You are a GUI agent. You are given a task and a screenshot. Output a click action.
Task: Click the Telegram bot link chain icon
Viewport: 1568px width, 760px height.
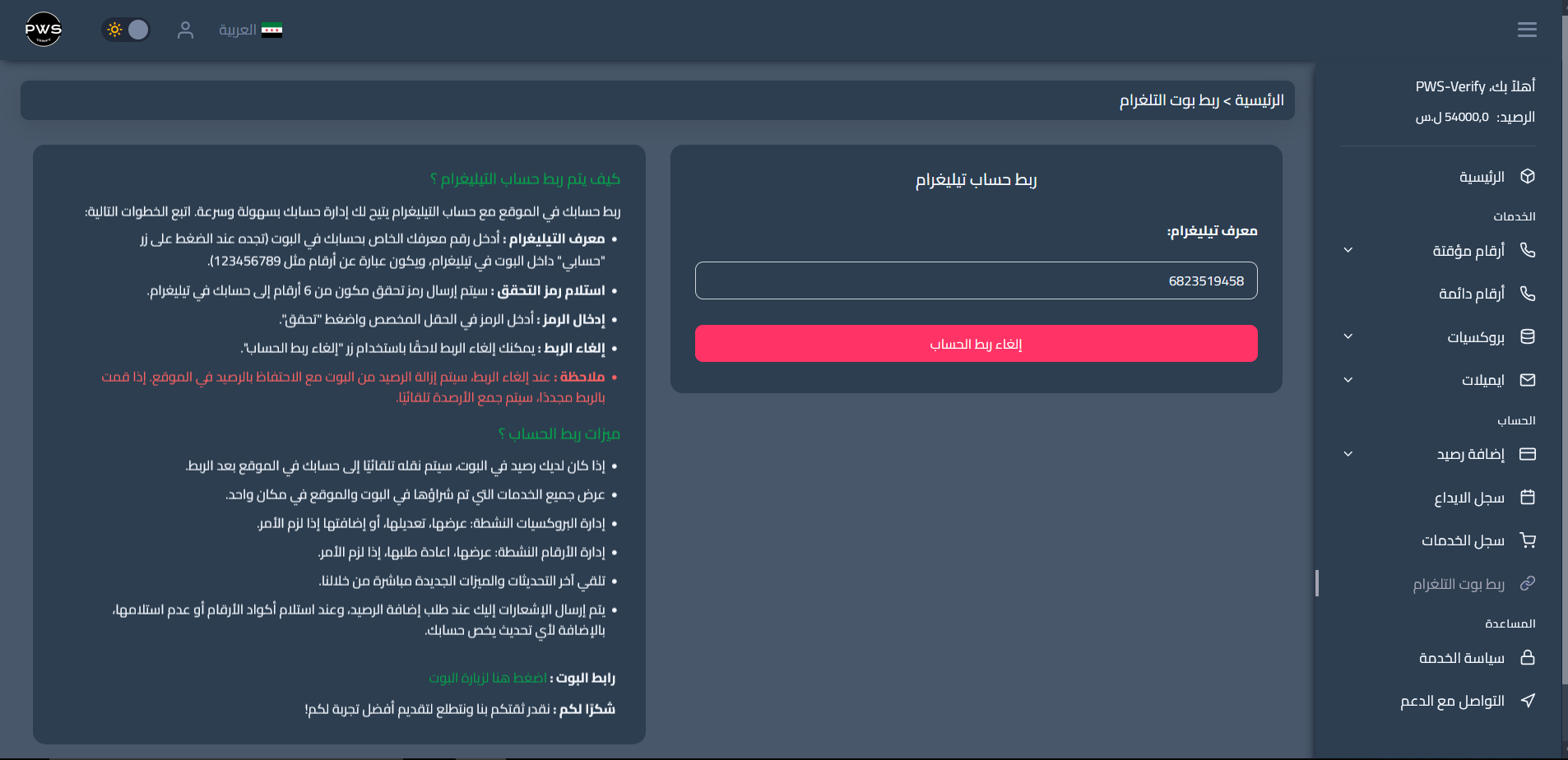coord(1528,583)
